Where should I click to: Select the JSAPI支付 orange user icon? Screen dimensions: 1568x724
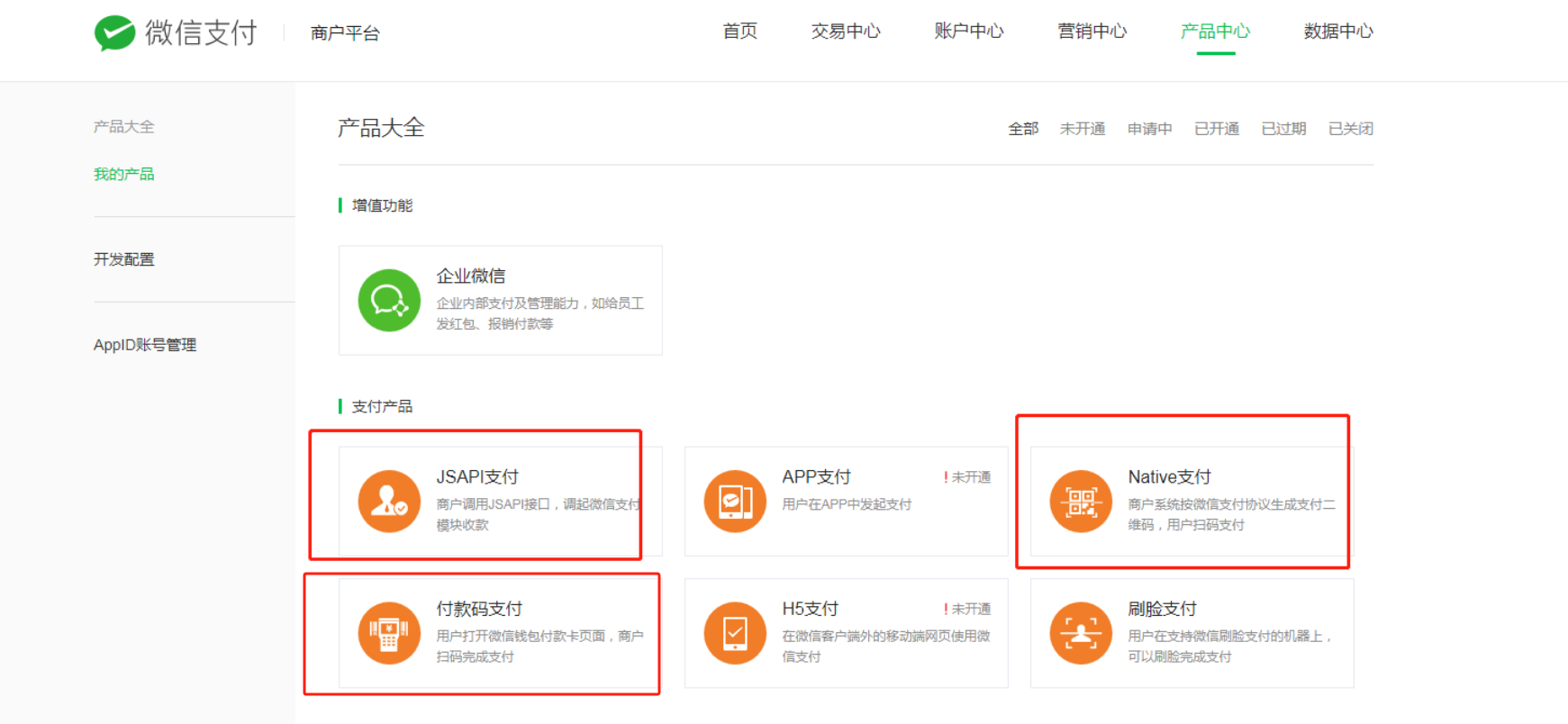tap(389, 502)
